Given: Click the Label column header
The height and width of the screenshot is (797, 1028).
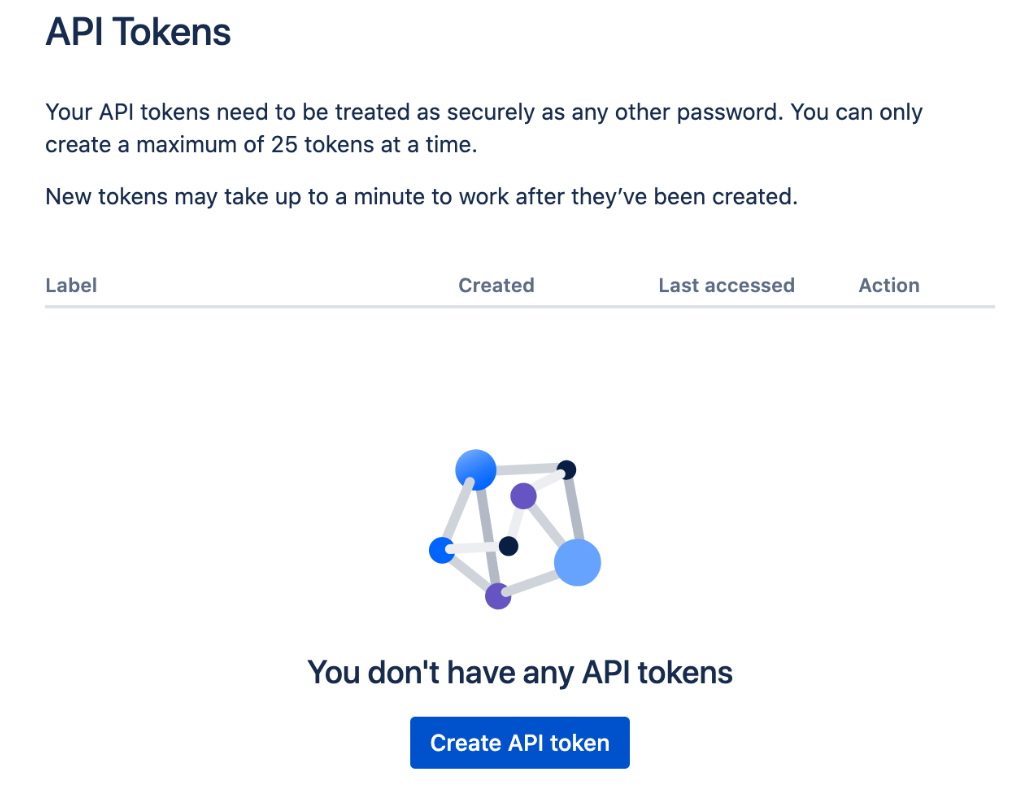Looking at the screenshot, I should point(71,285).
